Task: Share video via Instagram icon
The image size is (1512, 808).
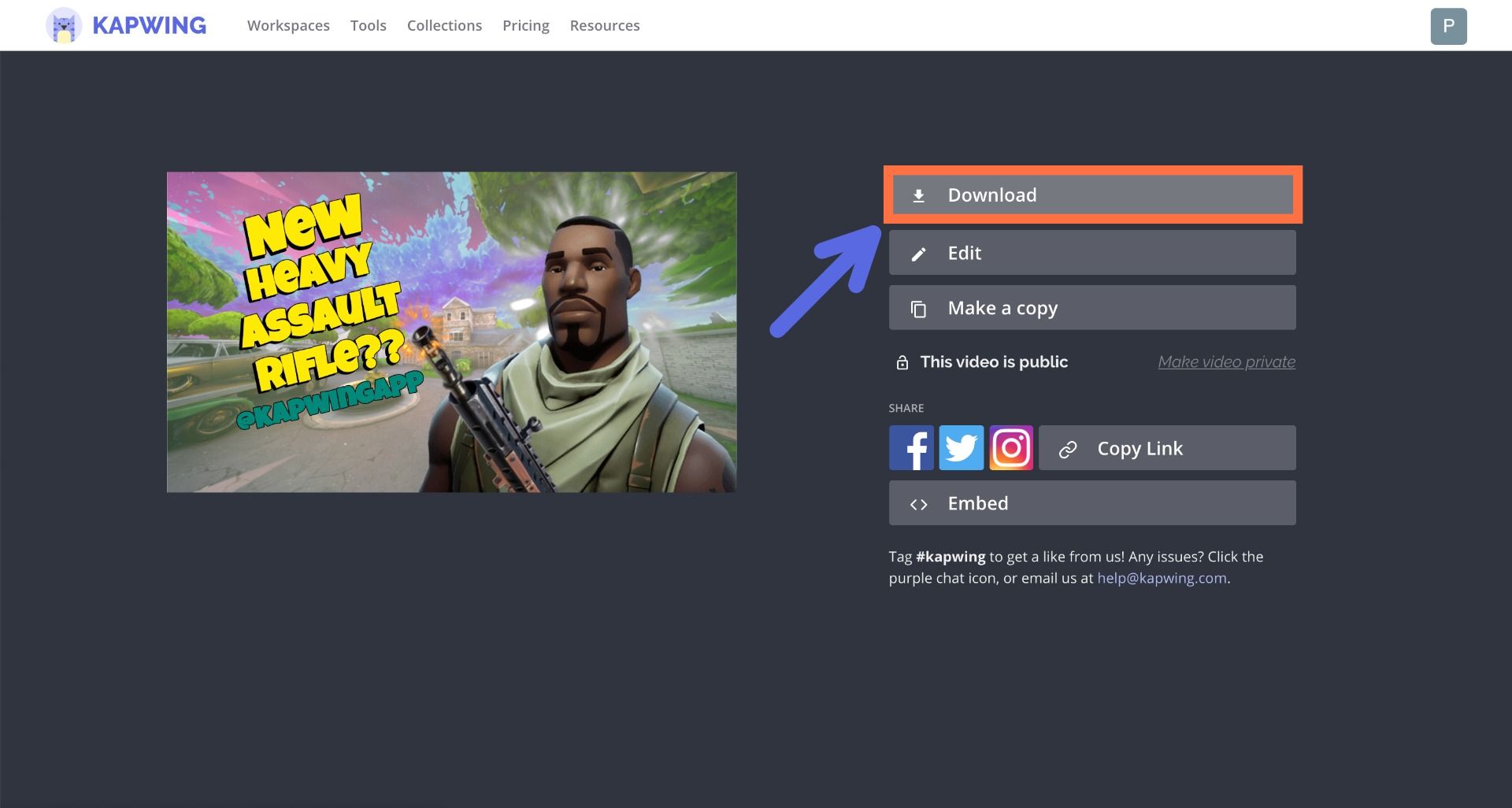Action: coord(1011,448)
